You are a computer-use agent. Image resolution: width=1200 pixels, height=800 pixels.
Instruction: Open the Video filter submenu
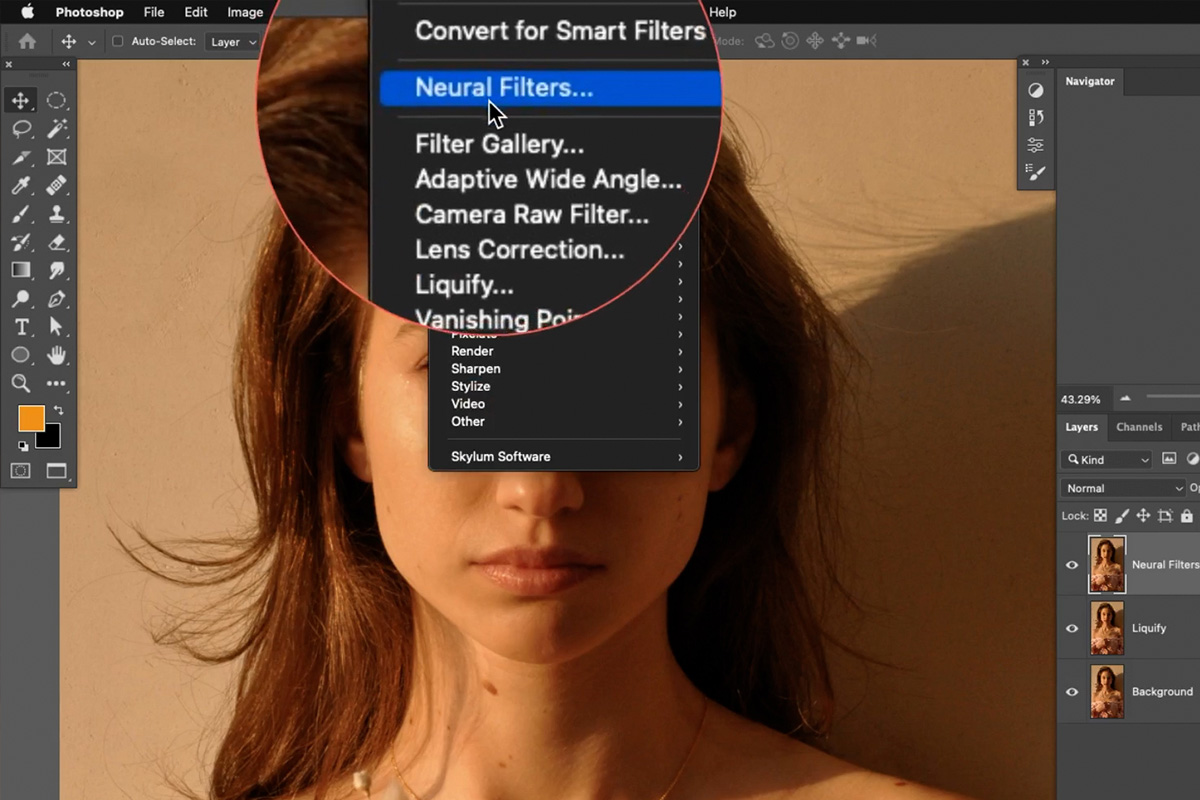564,404
